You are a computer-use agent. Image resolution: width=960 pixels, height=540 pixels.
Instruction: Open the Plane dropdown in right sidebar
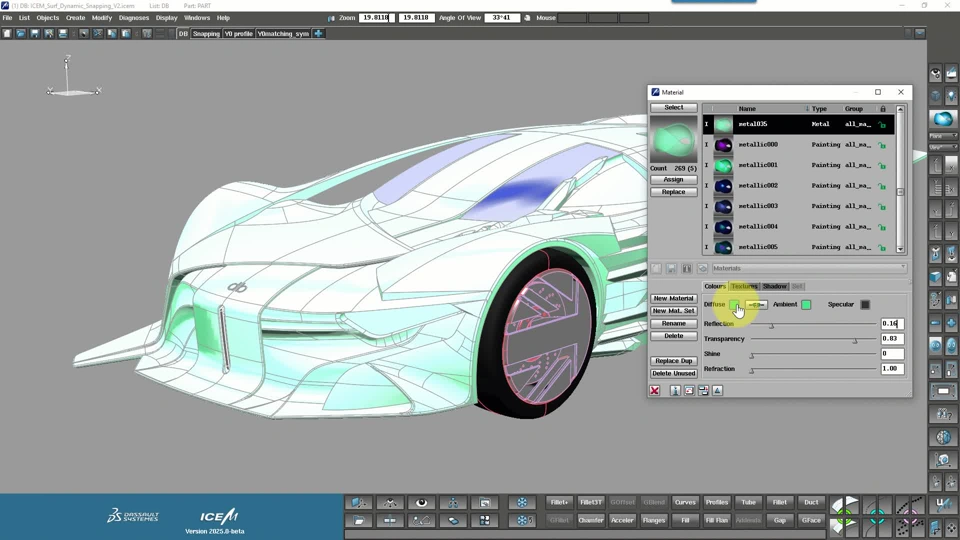point(943,136)
